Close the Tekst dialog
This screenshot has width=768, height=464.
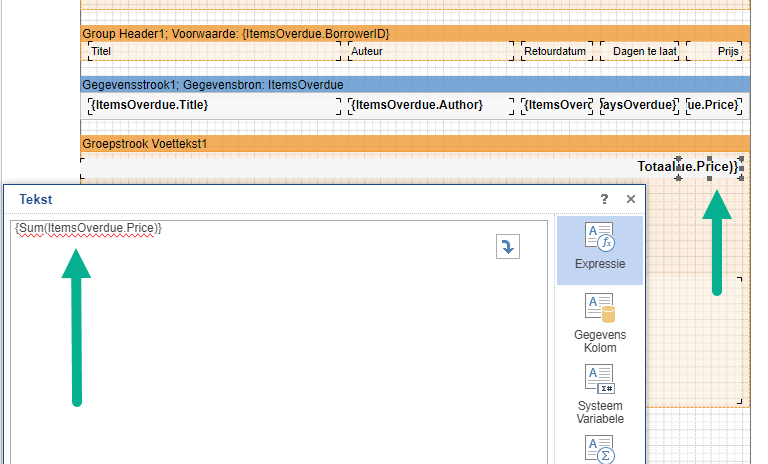(631, 200)
